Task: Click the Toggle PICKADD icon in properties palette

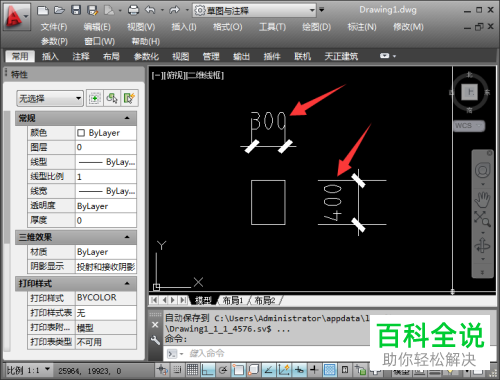Action: pyautogui.click(x=95, y=98)
